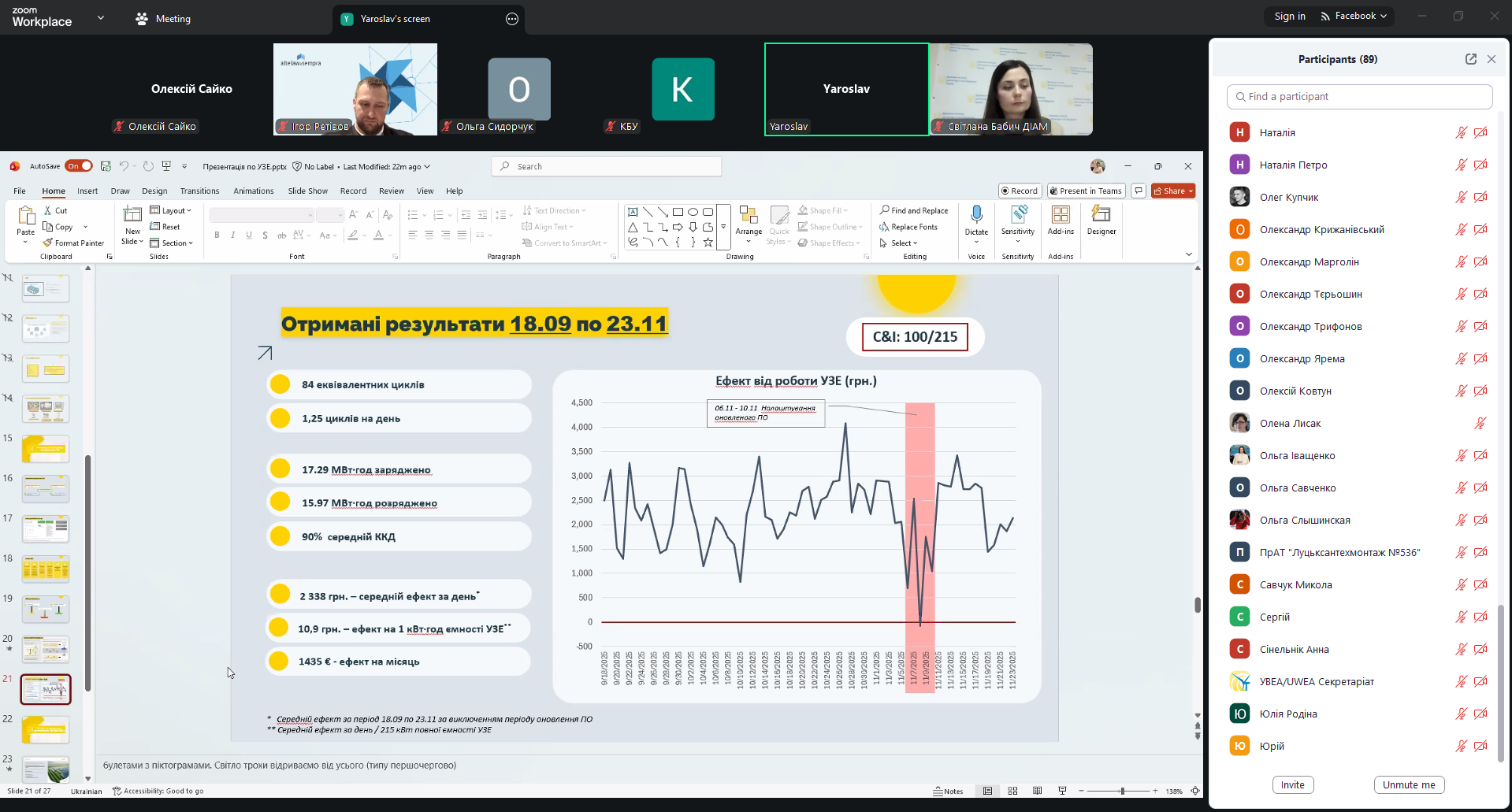Screen dimensions: 1512x812
Task: Open the Section dropdown
Action: tap(172, 243)
